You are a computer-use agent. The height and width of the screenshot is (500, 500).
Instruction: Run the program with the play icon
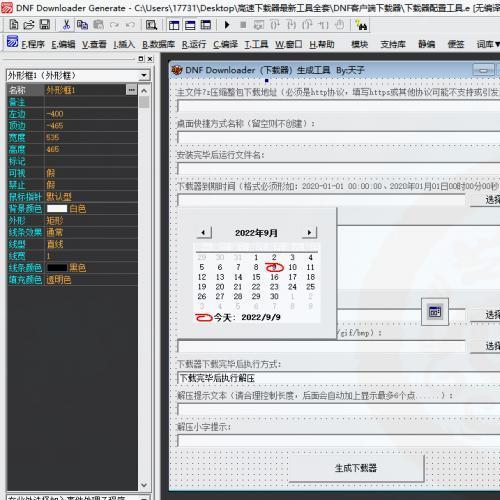227,25
